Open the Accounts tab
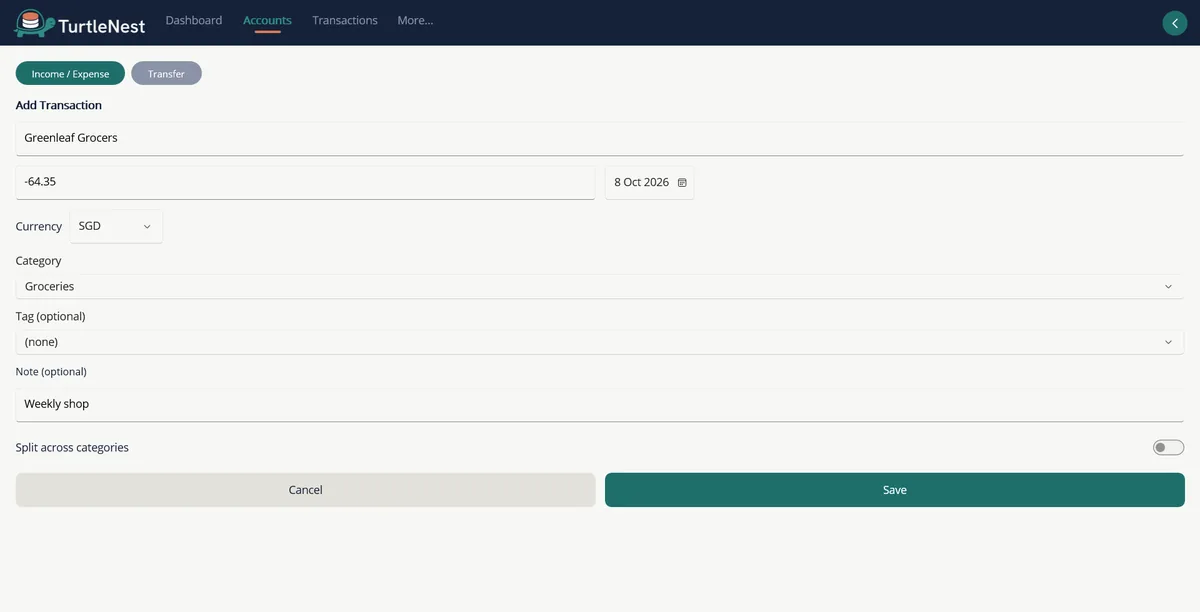This screenshot has height=612, width=1200. point(267,20)
